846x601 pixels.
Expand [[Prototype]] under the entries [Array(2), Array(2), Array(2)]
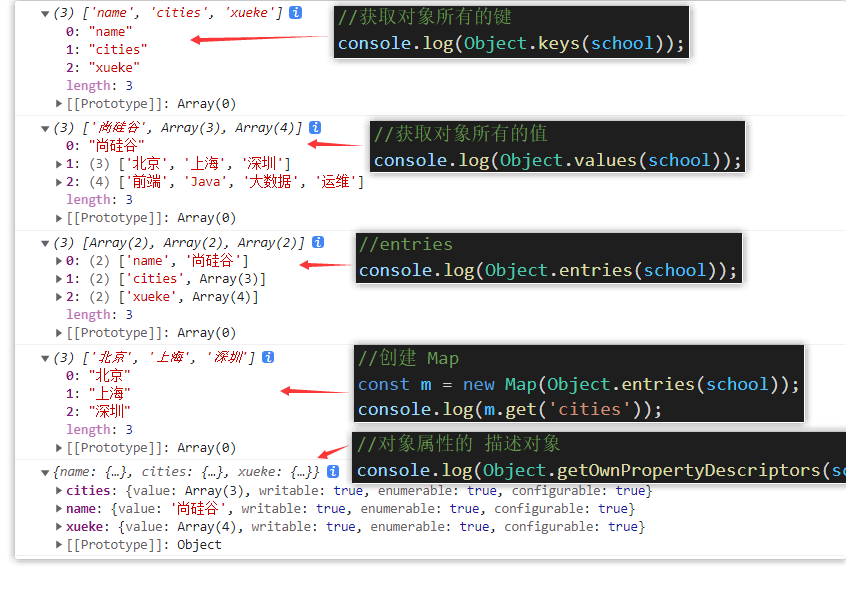click(x=59, y=333)
